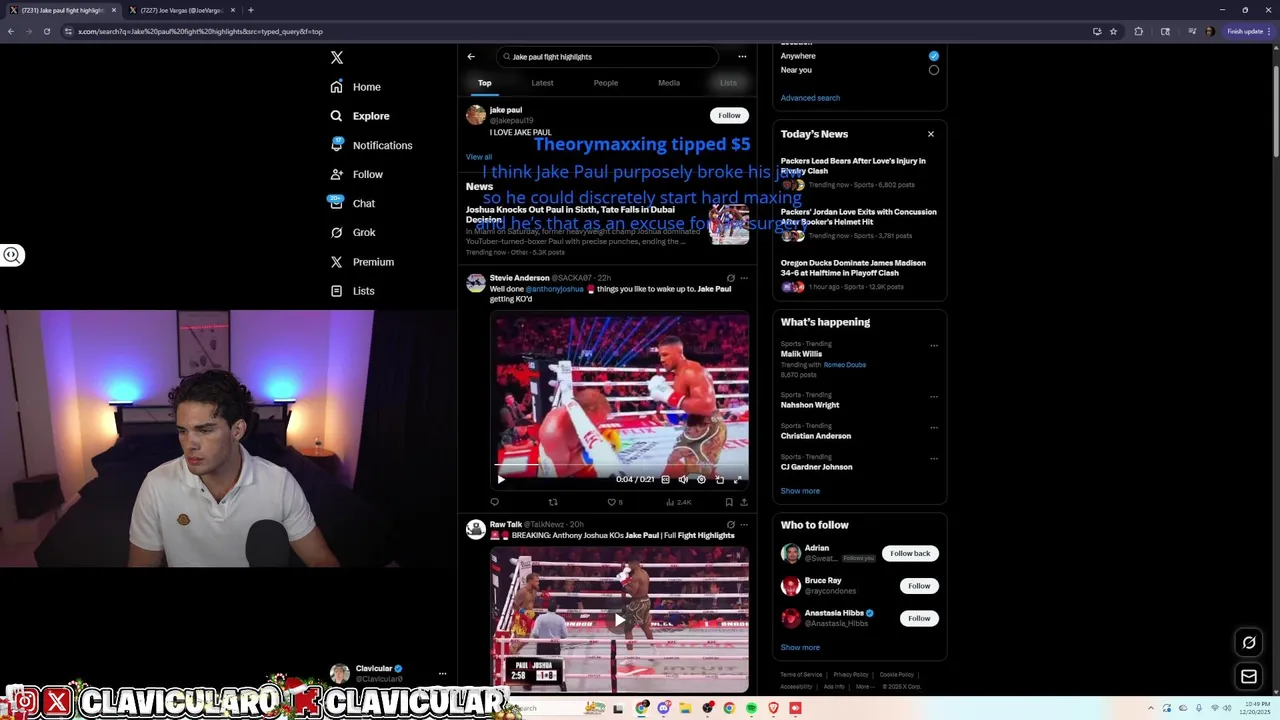Screen dimensions: 1280x720
Task: Open video settings gear in player
Action: pos(701,479)
